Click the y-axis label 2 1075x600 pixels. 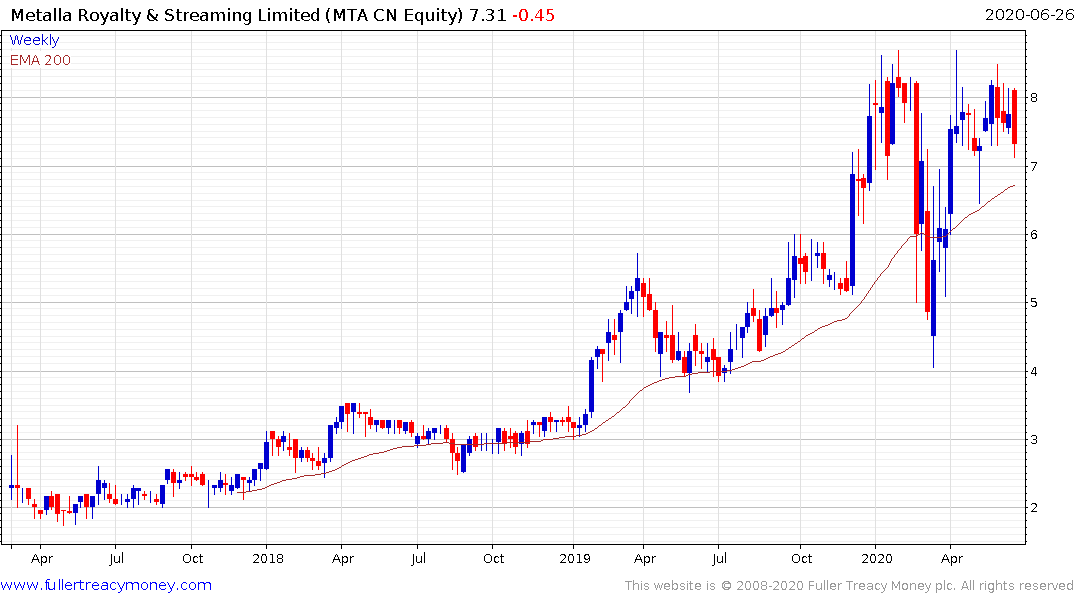(1033, 507)
